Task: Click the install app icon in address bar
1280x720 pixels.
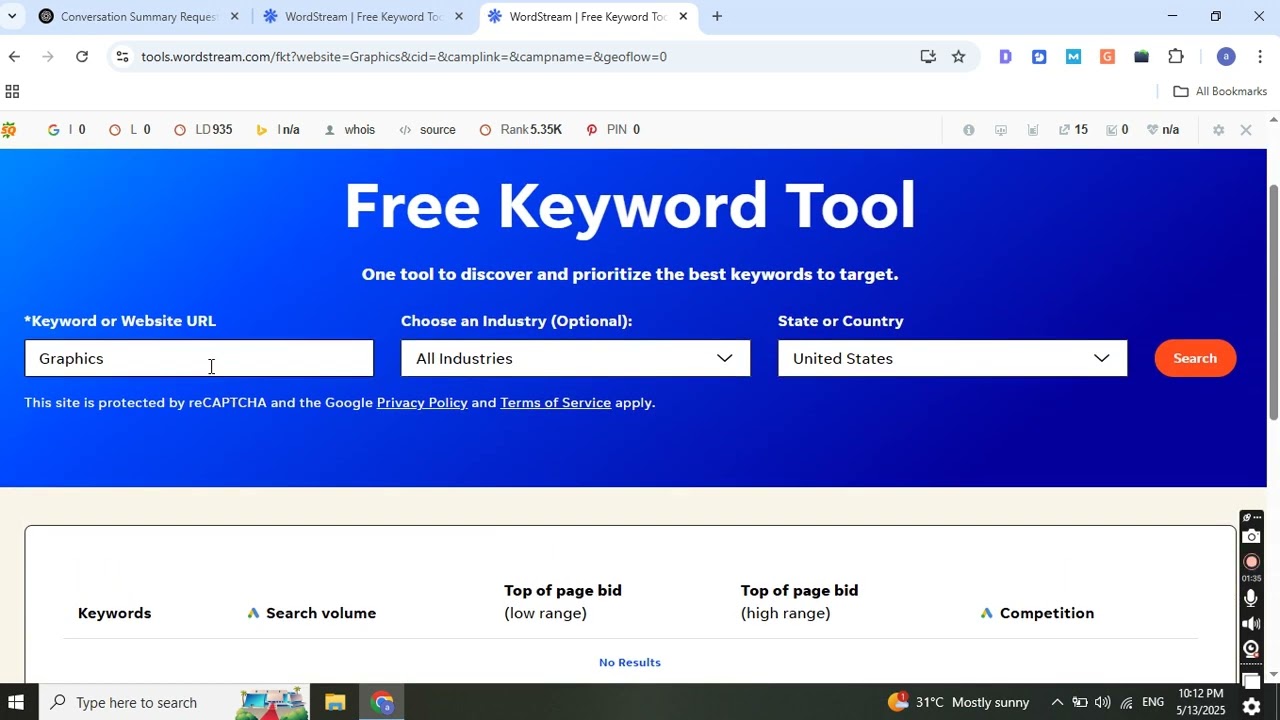Action: [928, 57]
